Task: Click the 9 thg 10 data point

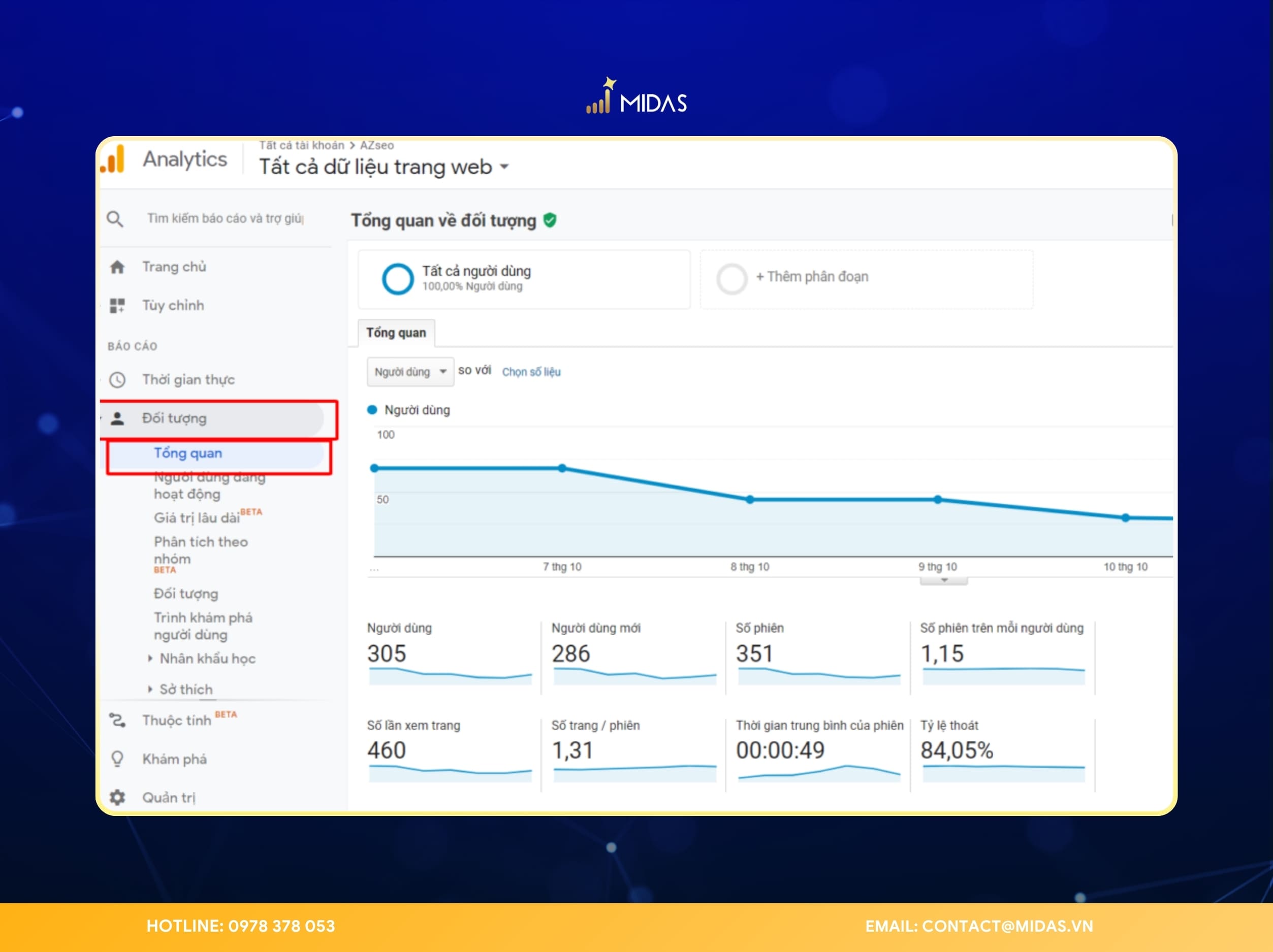Action: (938, 499)
